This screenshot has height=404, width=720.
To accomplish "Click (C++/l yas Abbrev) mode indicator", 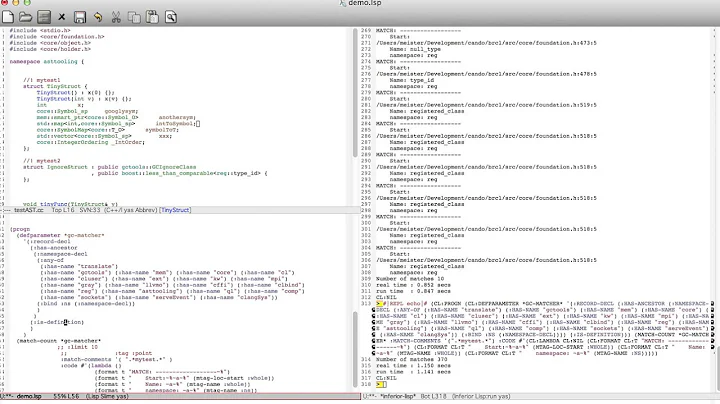I will point(130,210).
